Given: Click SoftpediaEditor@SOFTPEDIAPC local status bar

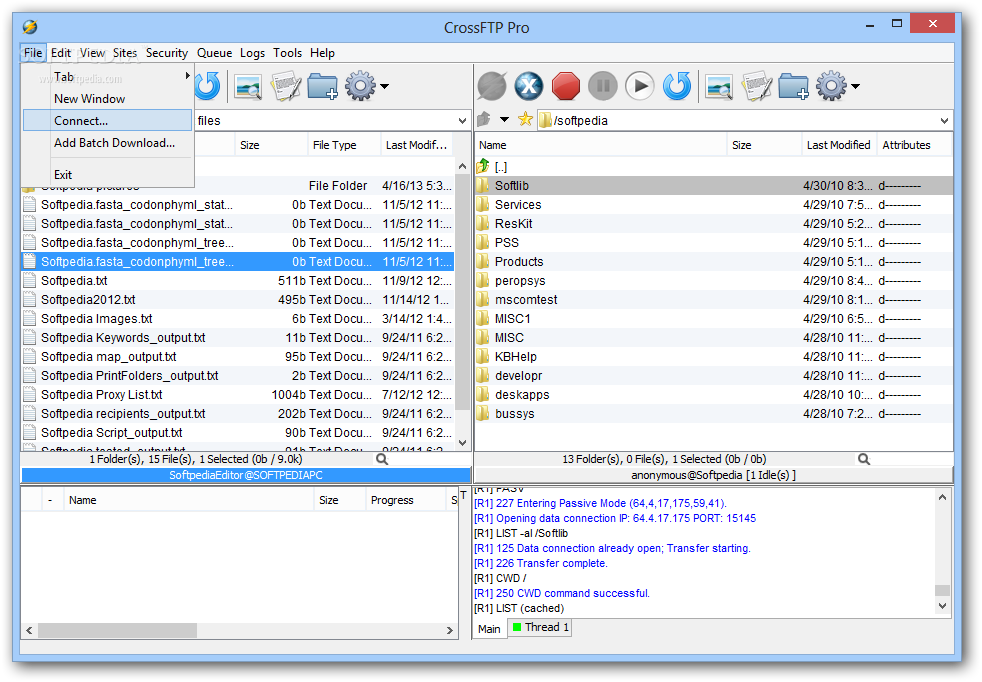Looking at the screenshot, I should (246, 475).
